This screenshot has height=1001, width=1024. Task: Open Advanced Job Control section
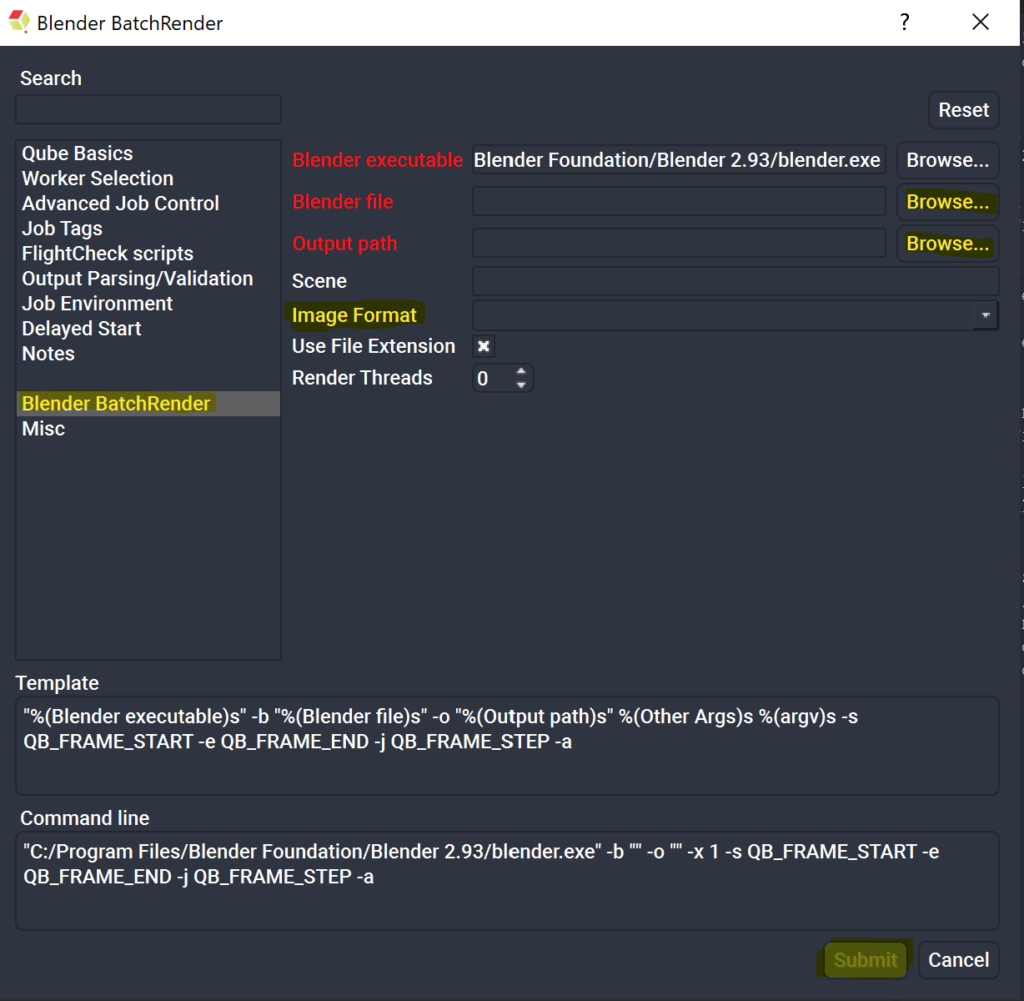coord(120,203)
